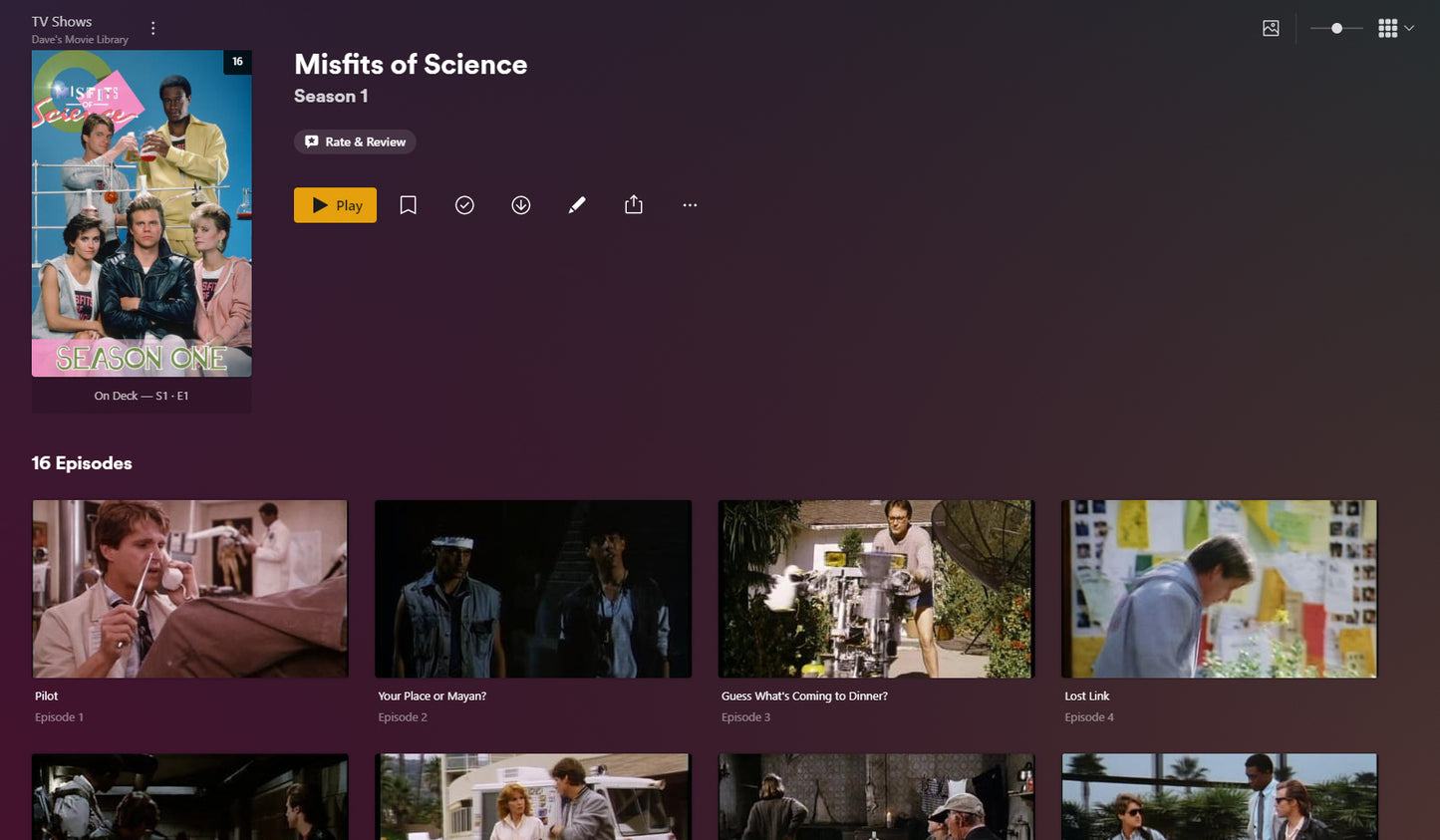Screen dimensions: 1440x840
Task: Click the Misfits of Science show title
Action: coord(411,65)
